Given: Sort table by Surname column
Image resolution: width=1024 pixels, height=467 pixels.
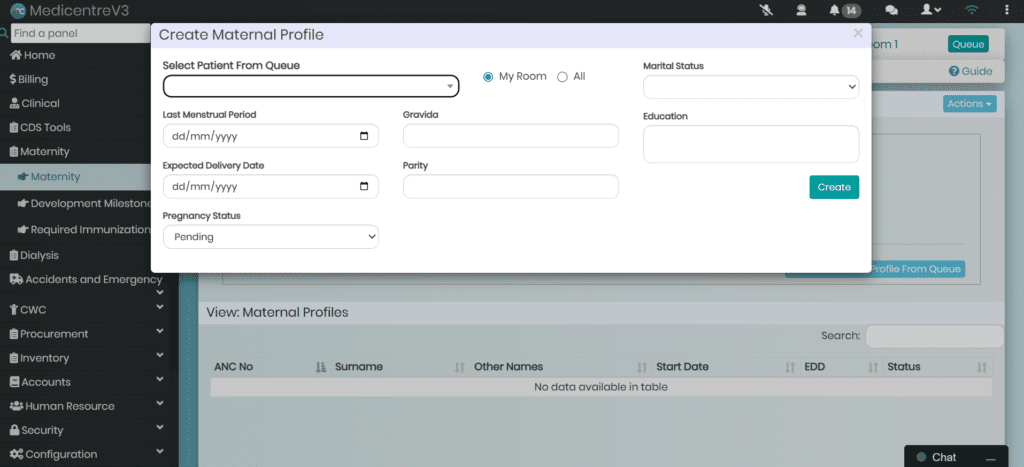Looking at the screenshot, I should coord(399,367).
